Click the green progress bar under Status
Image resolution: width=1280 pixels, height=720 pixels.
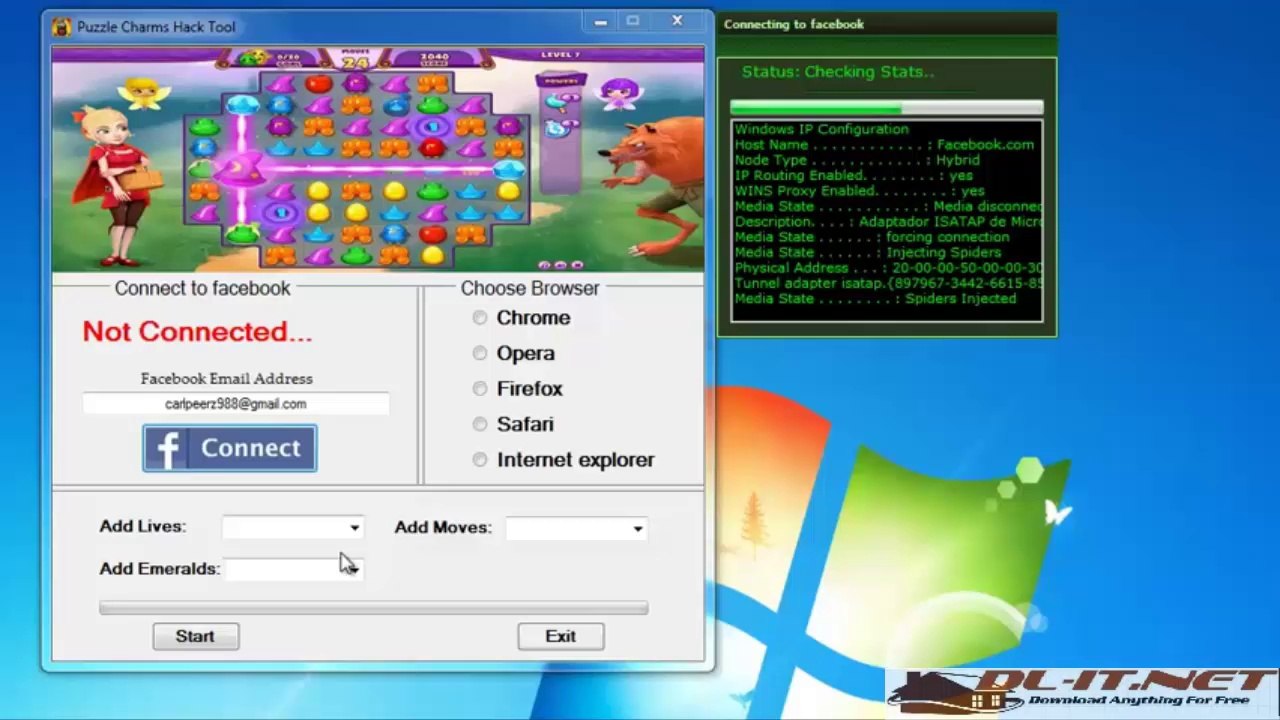tap(886, 107)
